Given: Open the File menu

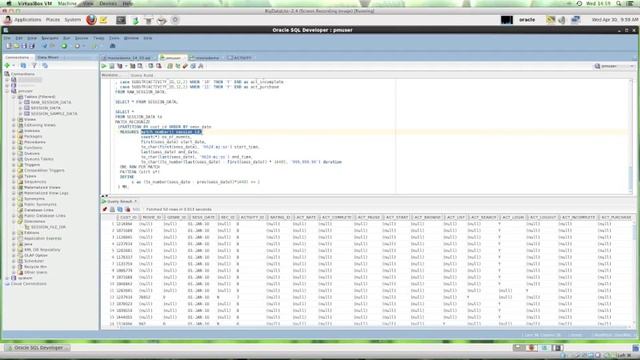Looking at the screenshot, I should click(x=7, y=38).
